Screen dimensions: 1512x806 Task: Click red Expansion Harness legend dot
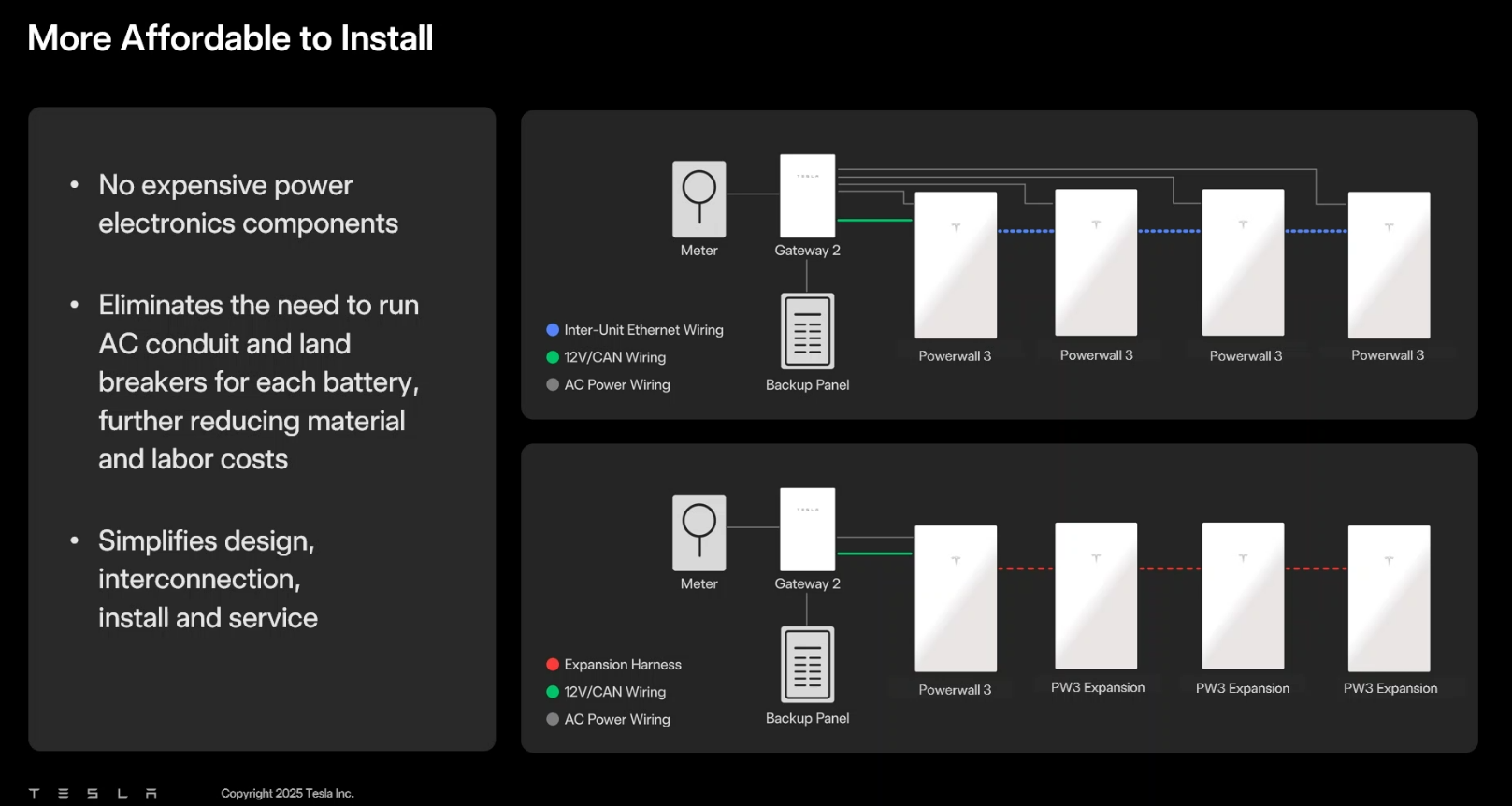point(553,665)
